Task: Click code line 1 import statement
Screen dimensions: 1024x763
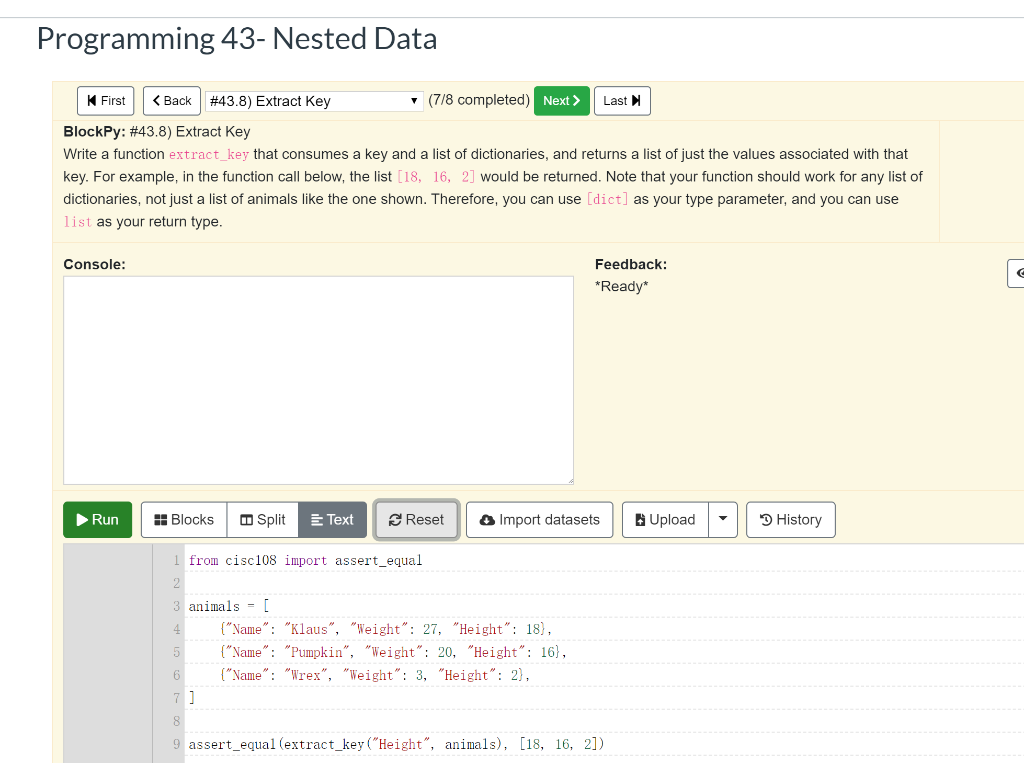Action: (x=305, y=560)
